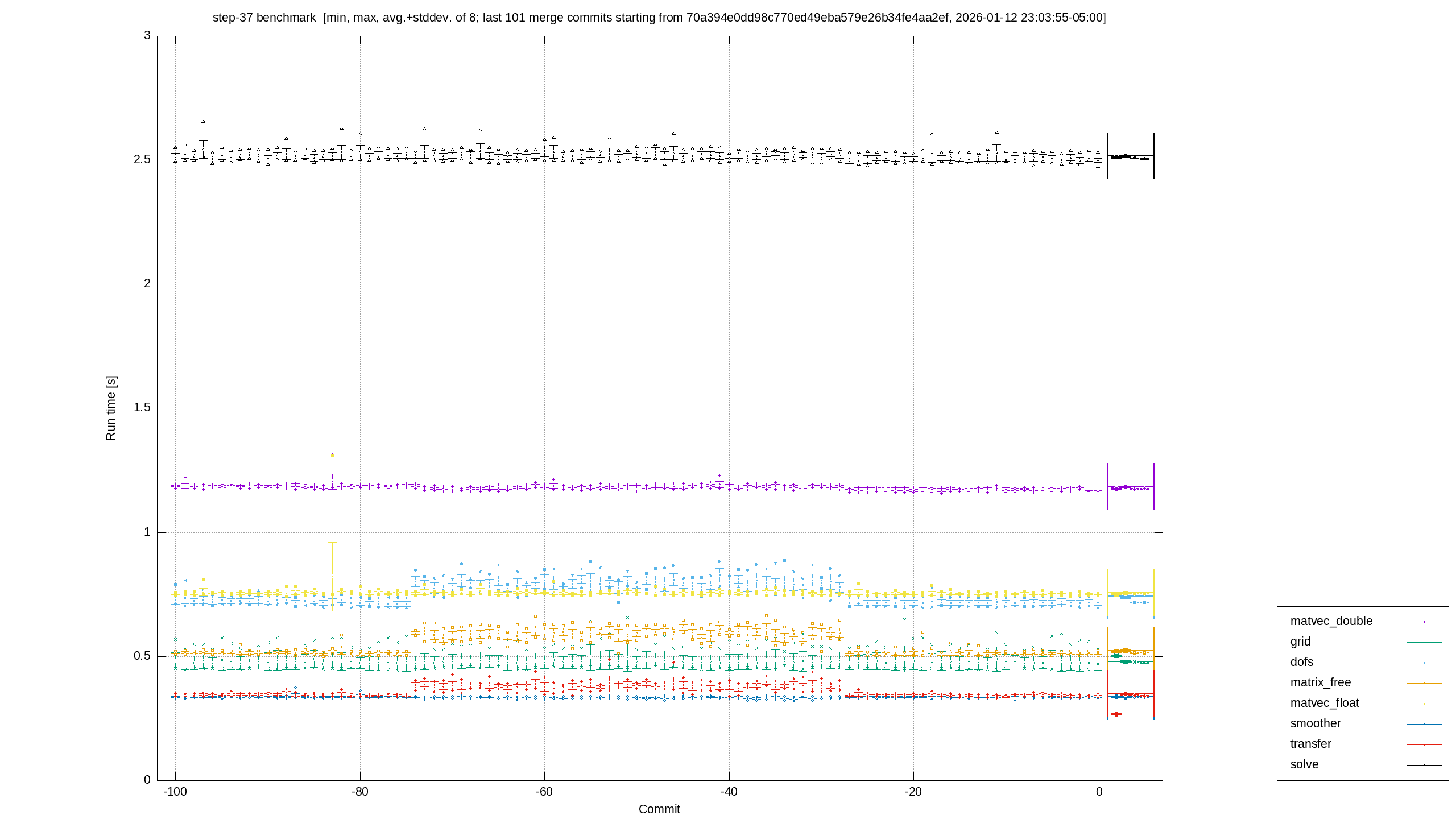Screen dimensions: 1456x819
Task: Click the red transfer summary marker at bottom right
Action: click(x=1116, y=714)
